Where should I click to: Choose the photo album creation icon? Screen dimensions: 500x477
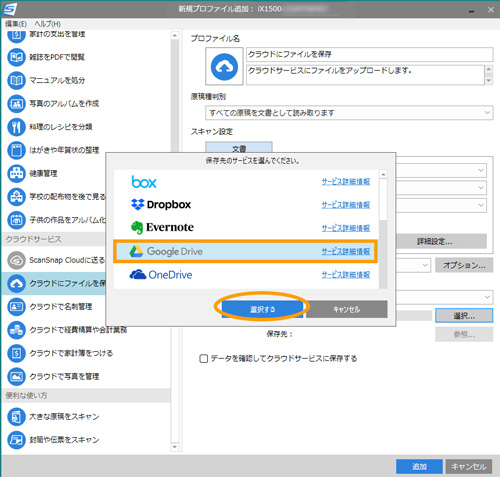pos(16,104)
